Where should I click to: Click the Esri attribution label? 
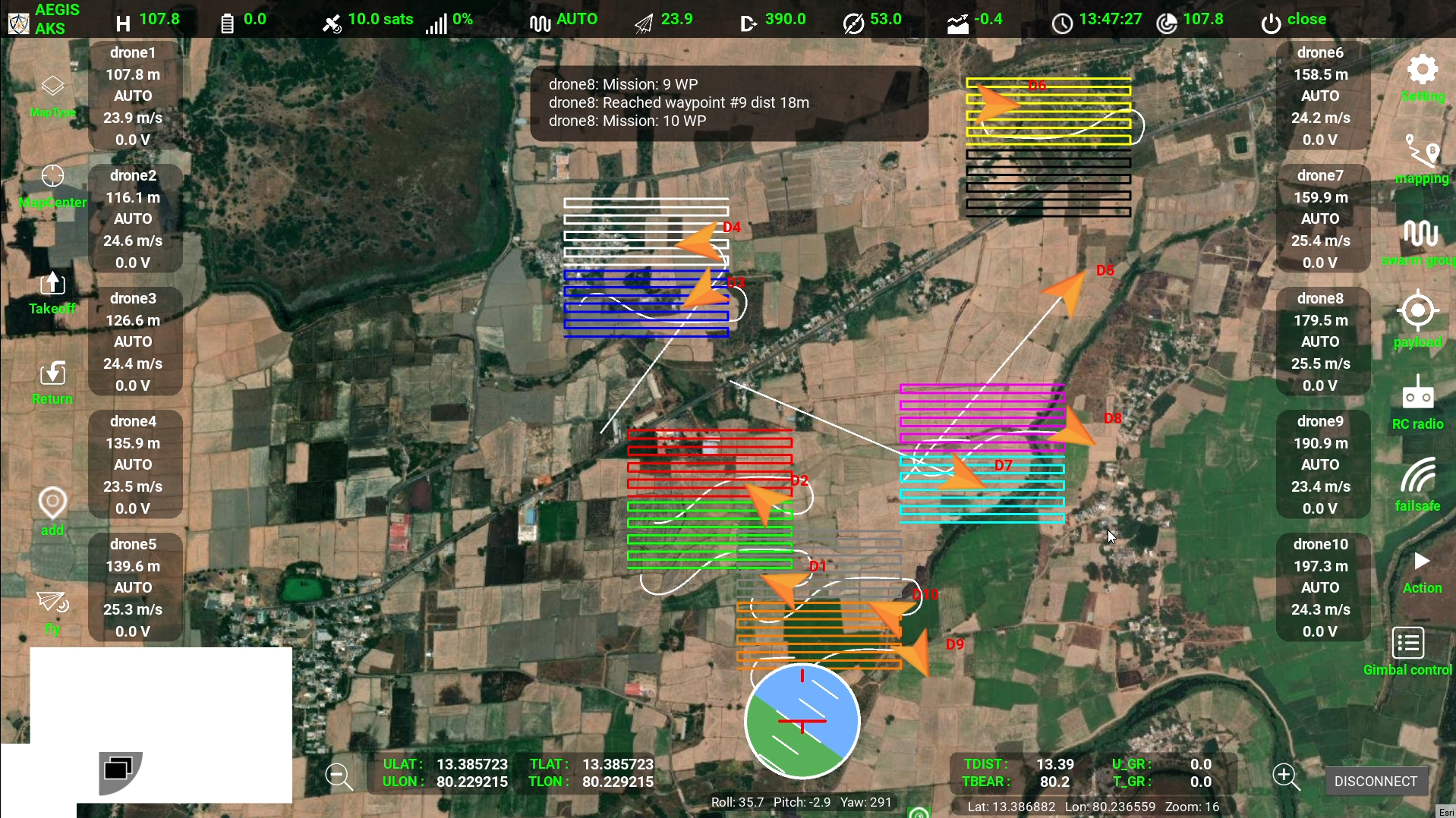[1447, 812]
